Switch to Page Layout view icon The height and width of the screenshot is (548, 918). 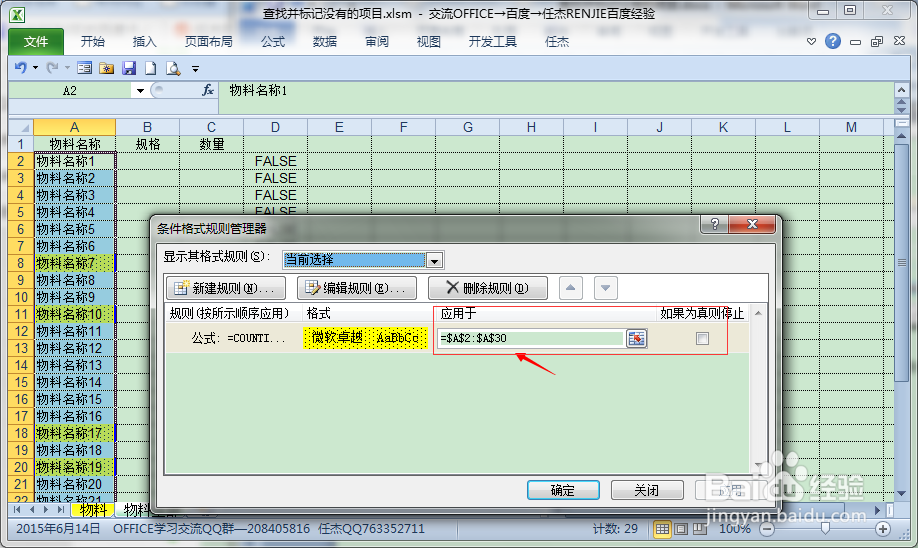[681, 529]
